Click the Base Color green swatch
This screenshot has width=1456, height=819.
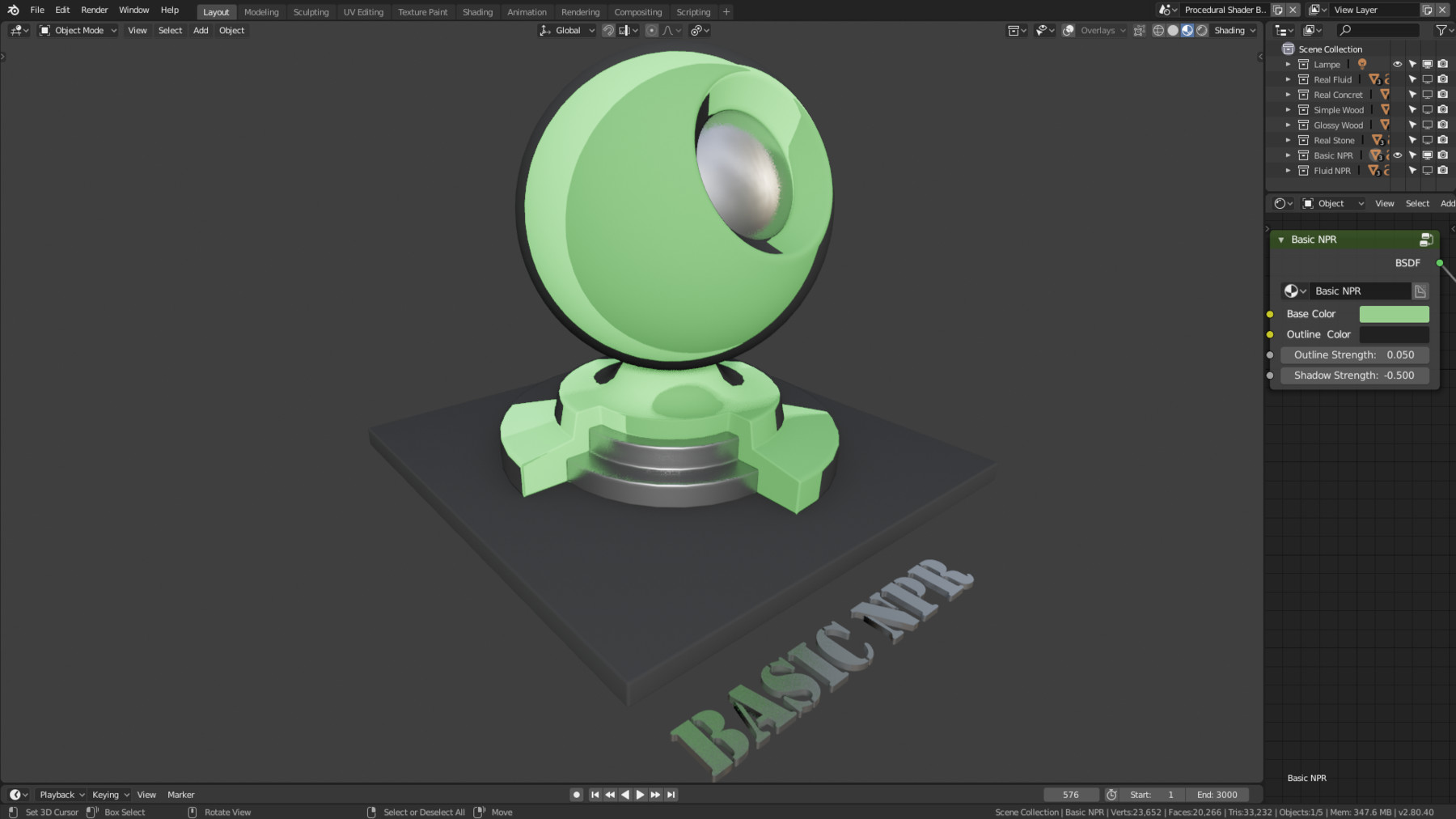pos(1394,314)
